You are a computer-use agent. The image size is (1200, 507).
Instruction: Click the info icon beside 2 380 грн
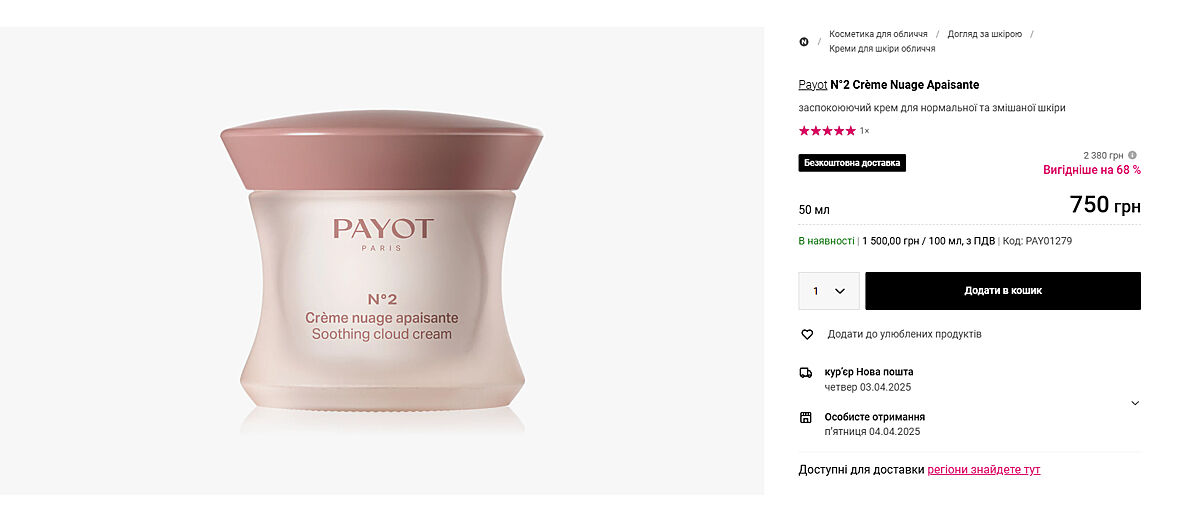tap(1132, 155)
